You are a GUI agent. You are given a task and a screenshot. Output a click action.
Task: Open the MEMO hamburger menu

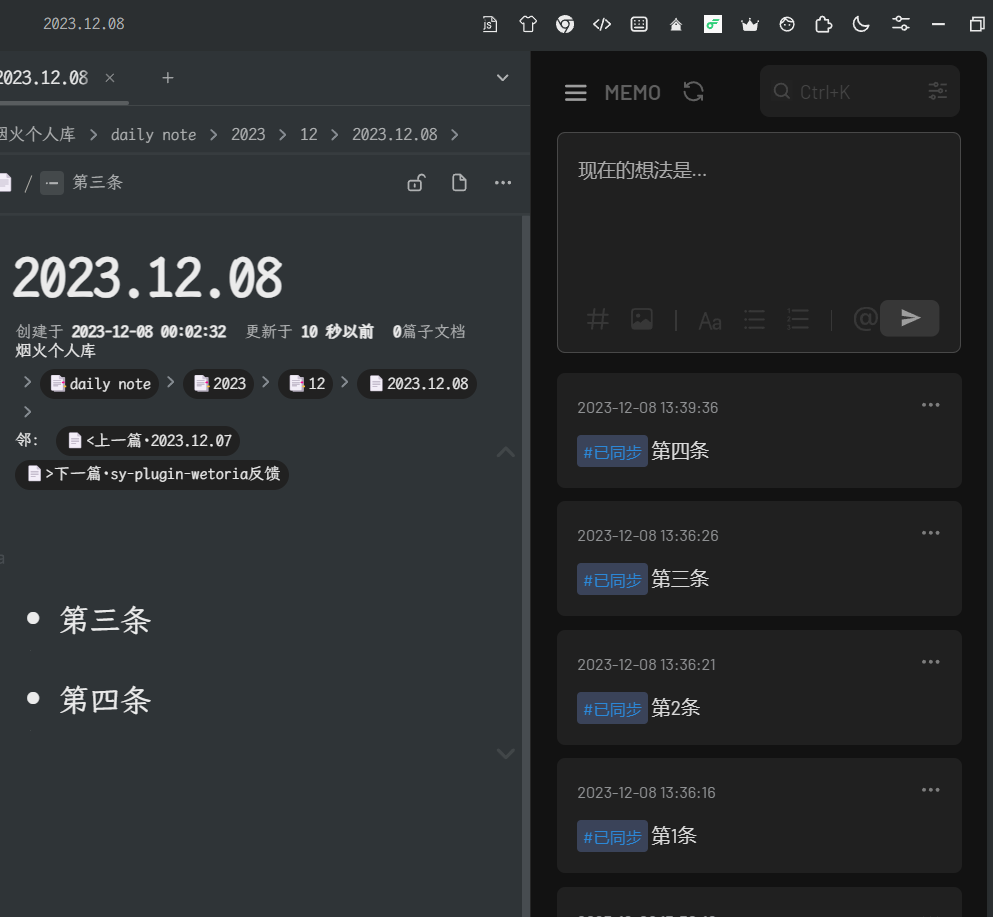tap(575, 93)
